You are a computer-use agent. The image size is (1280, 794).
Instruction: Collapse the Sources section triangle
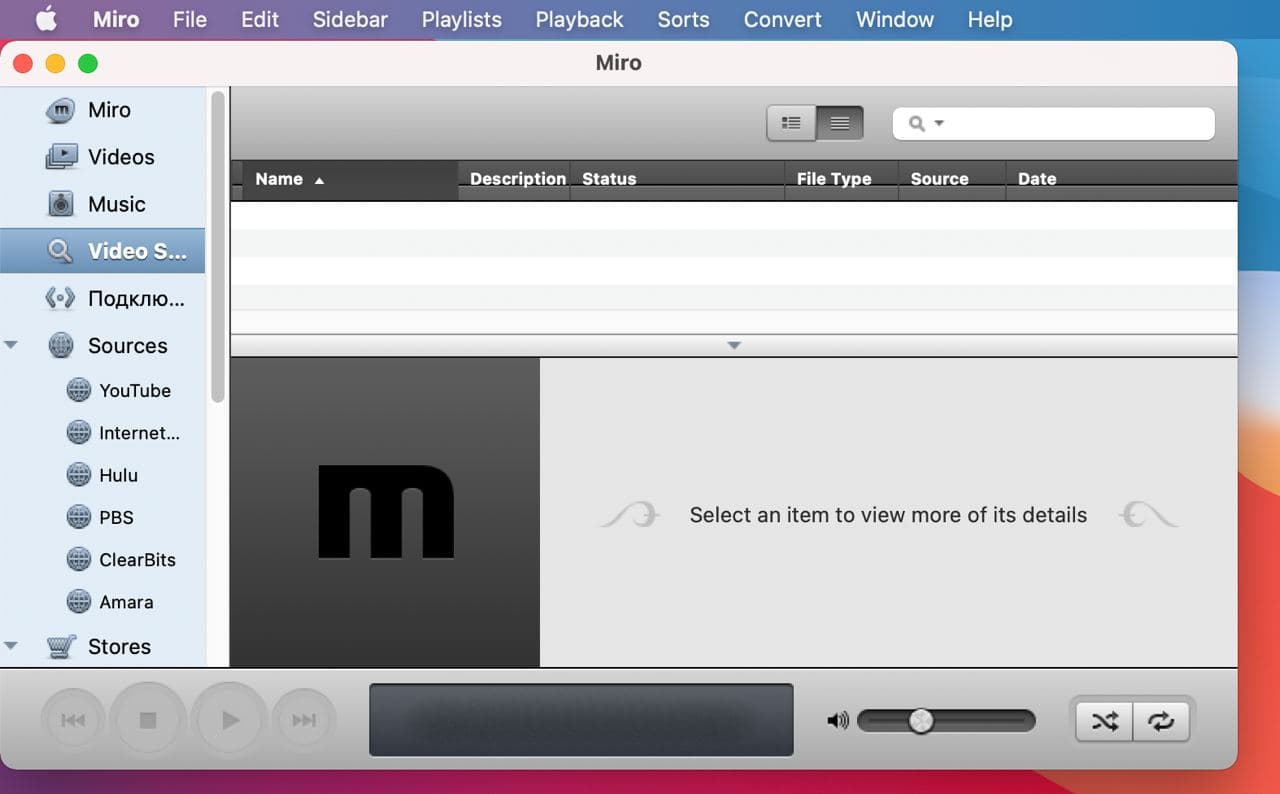click(11, 345)
